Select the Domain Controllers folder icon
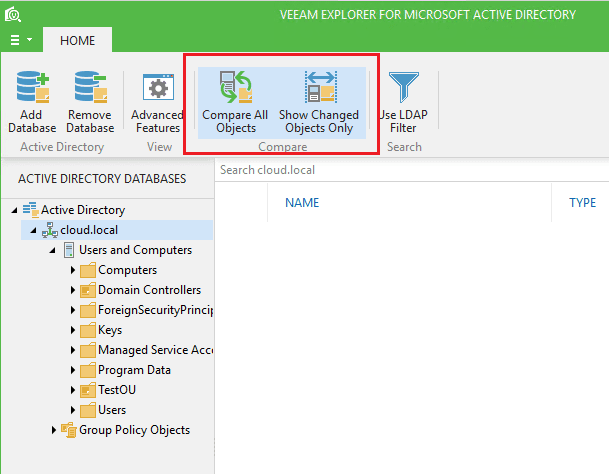Viewport: 609px width, 474px height. tap(88, 290)
